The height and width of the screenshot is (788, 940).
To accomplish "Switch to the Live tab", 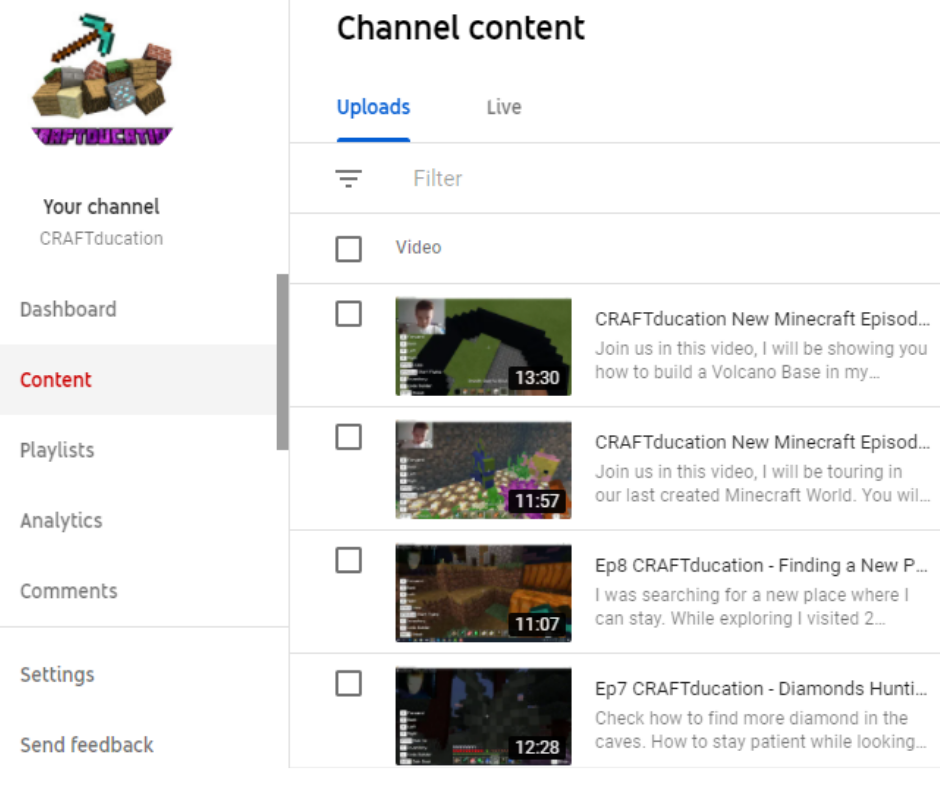I will pyautogui.click(x=503, y=107).
